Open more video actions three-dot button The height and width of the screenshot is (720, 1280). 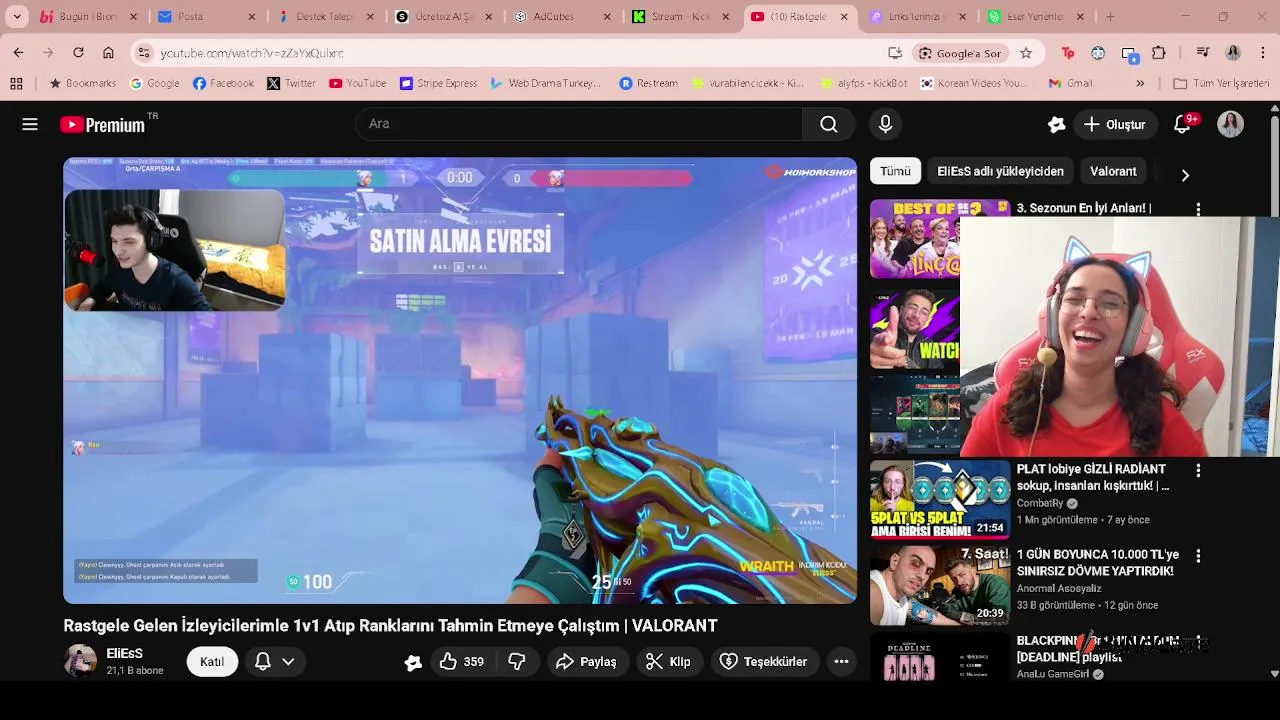(841, 662)
